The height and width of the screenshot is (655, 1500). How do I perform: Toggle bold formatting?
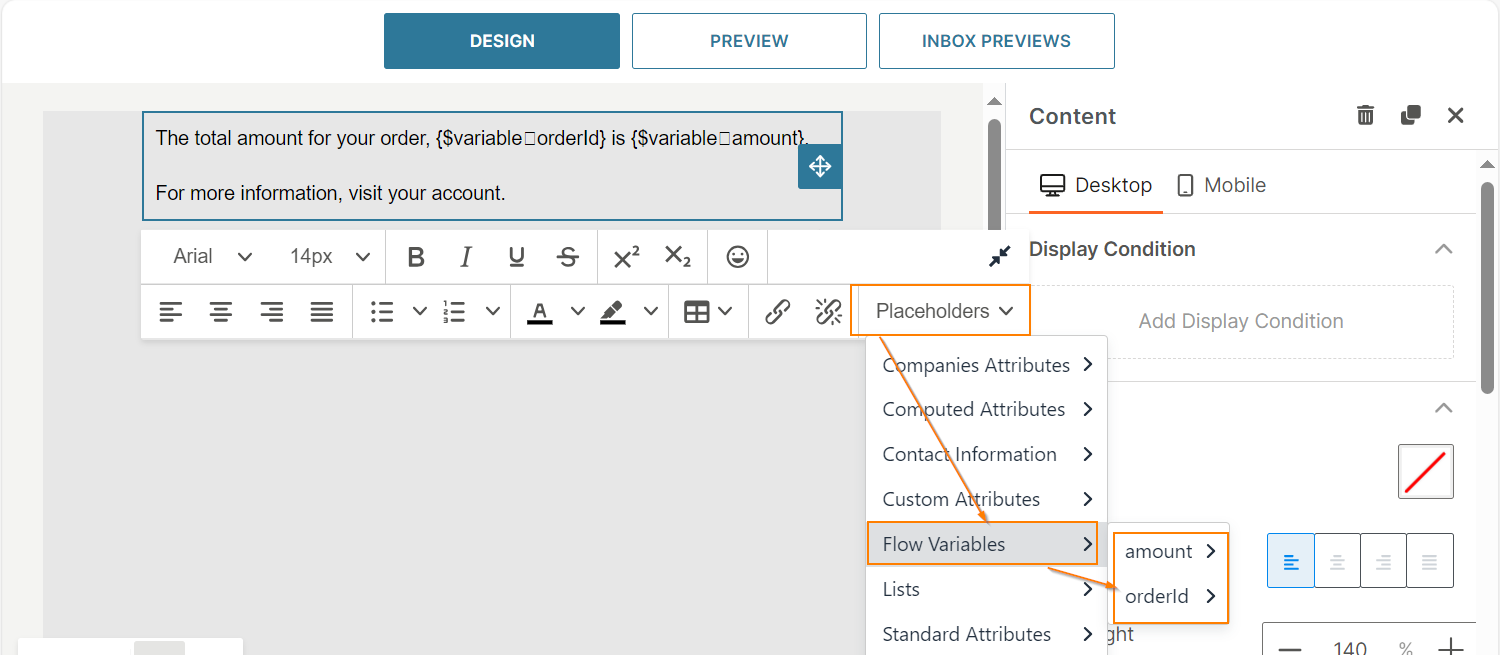tap(415, 257)
